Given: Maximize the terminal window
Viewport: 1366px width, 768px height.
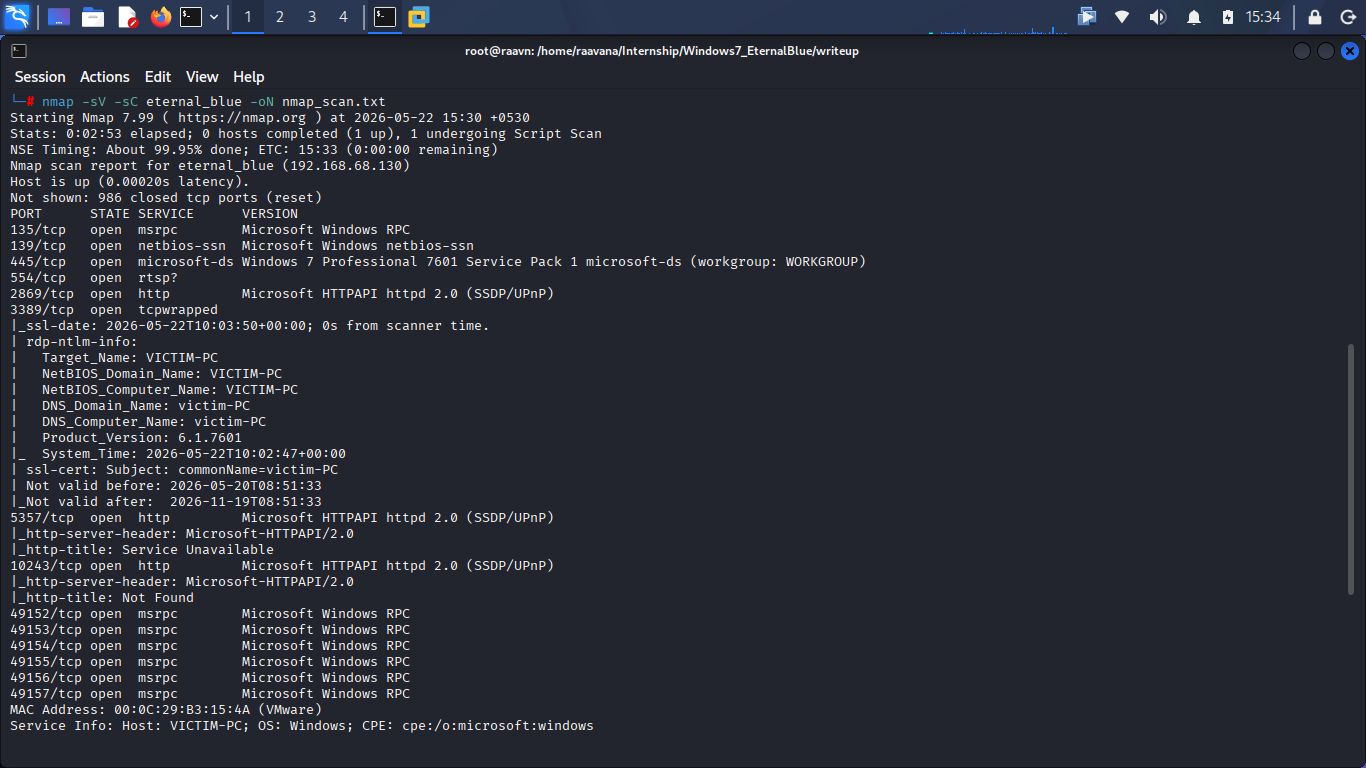Looking at the screenshot, I should click(x=1326, y=51).
